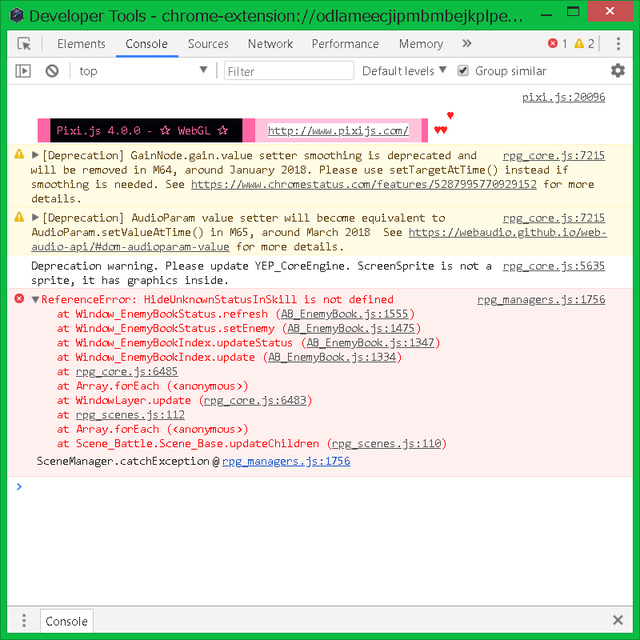Click warning triangle icon beside AudioParam message

click(x=19, y=217)
